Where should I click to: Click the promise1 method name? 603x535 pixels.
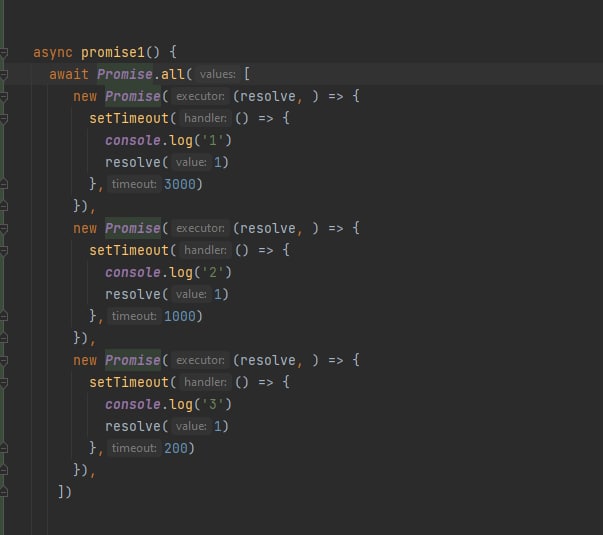(113, 52)
